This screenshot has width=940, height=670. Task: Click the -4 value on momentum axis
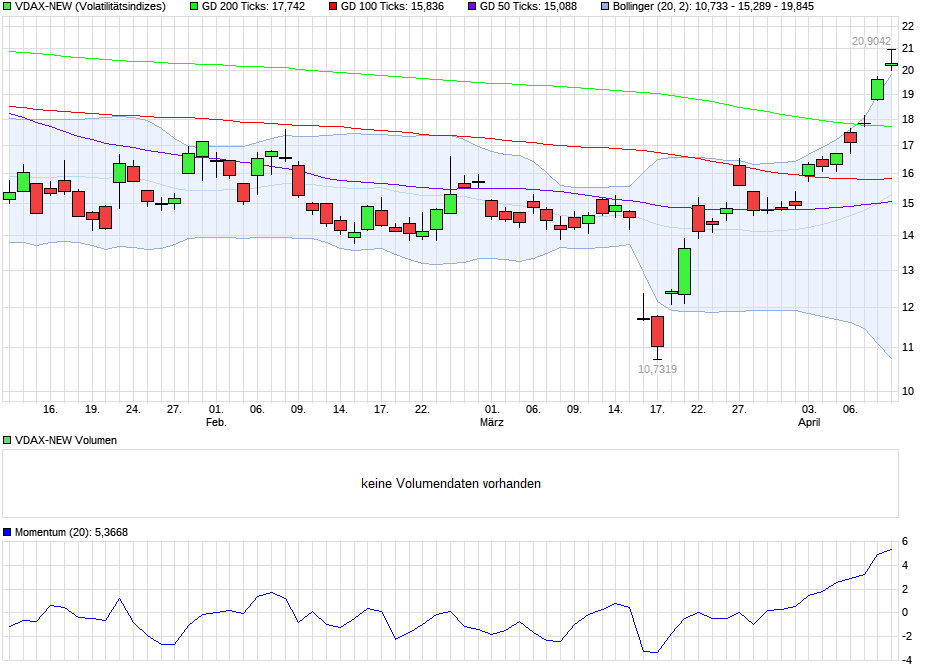pos(906,660)
